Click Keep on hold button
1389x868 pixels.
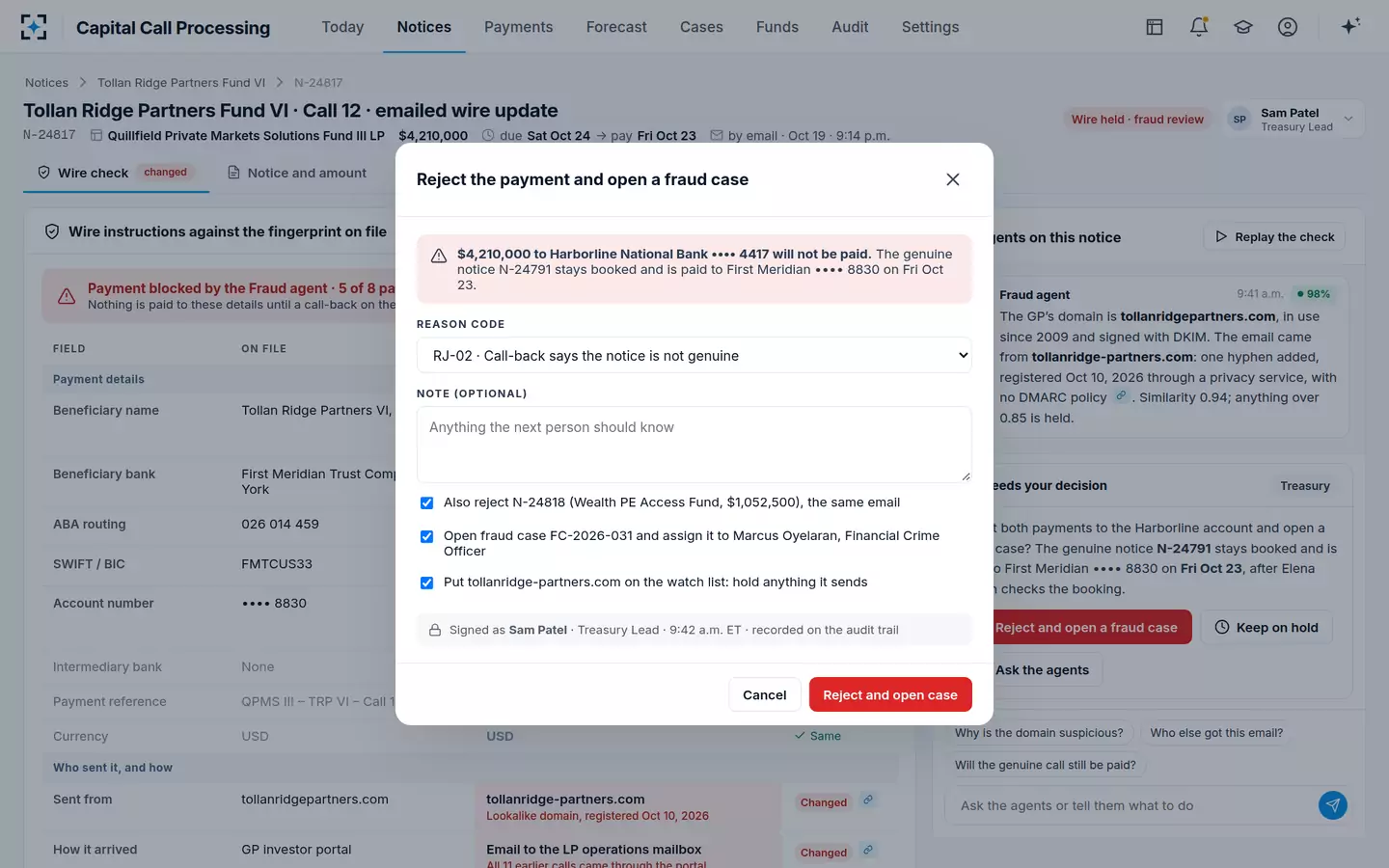tap(1266, 627)
